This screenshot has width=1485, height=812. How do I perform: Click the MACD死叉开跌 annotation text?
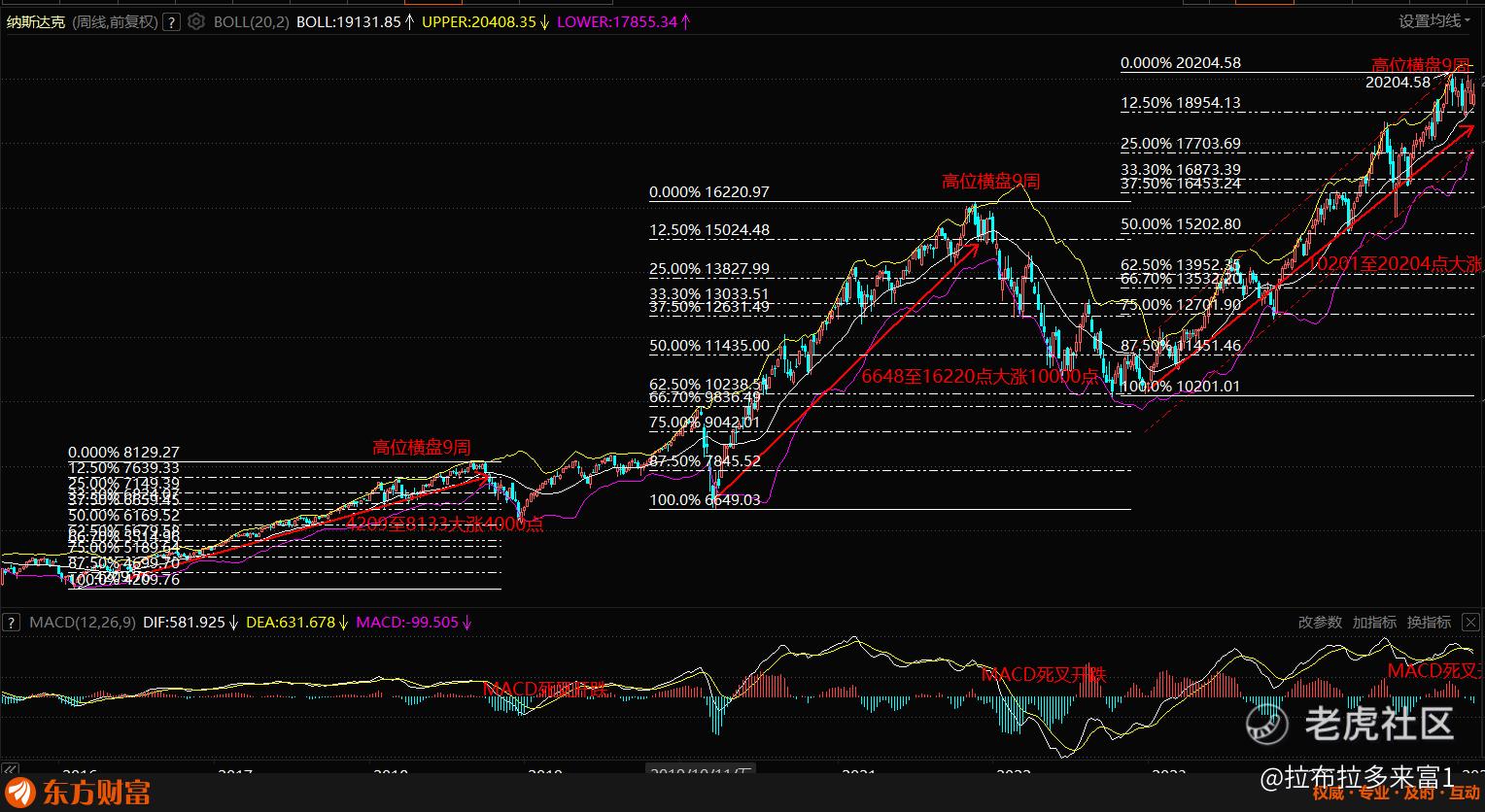1044,674
